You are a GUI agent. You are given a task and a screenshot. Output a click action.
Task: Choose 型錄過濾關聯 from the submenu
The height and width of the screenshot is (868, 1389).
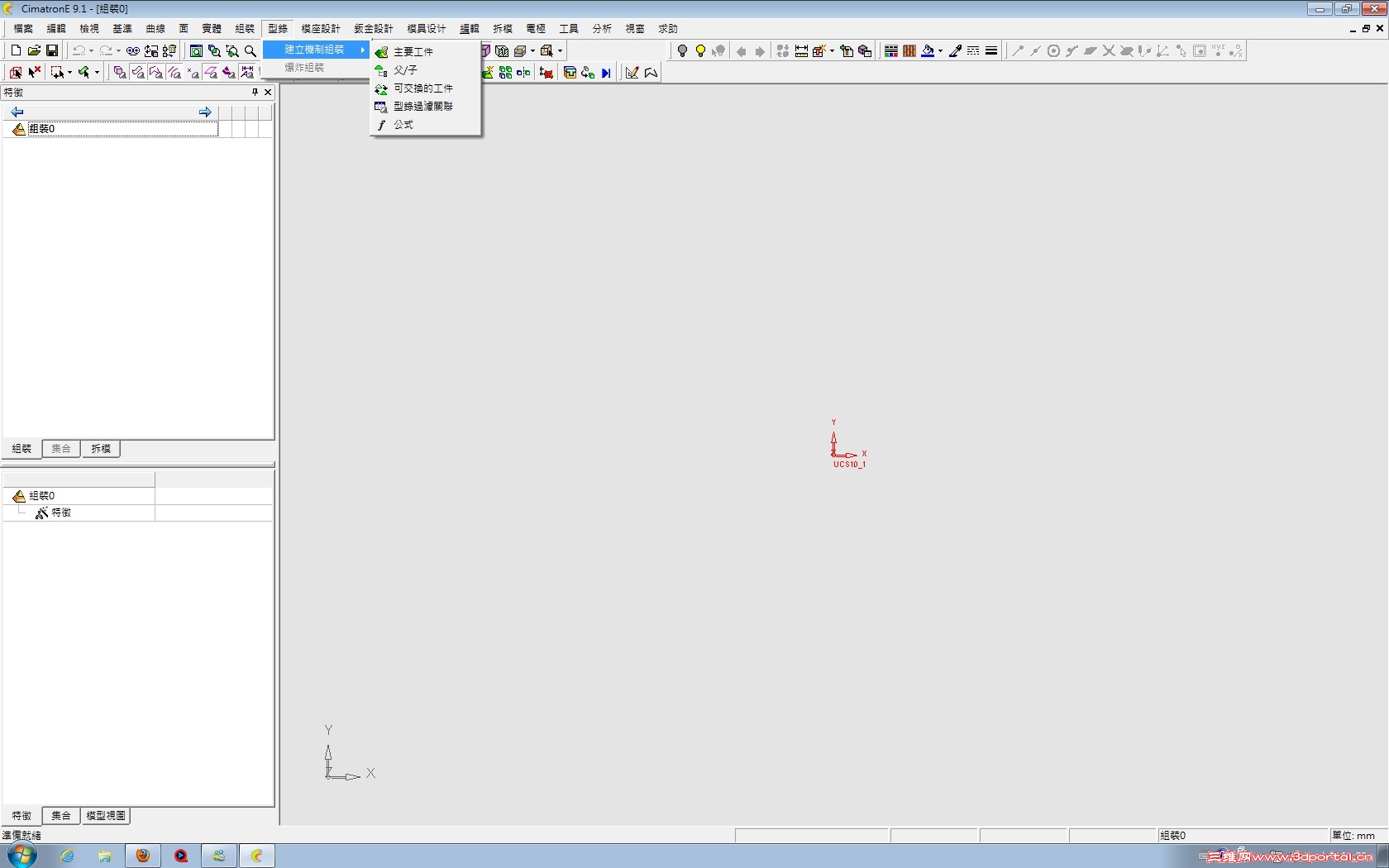425,107
